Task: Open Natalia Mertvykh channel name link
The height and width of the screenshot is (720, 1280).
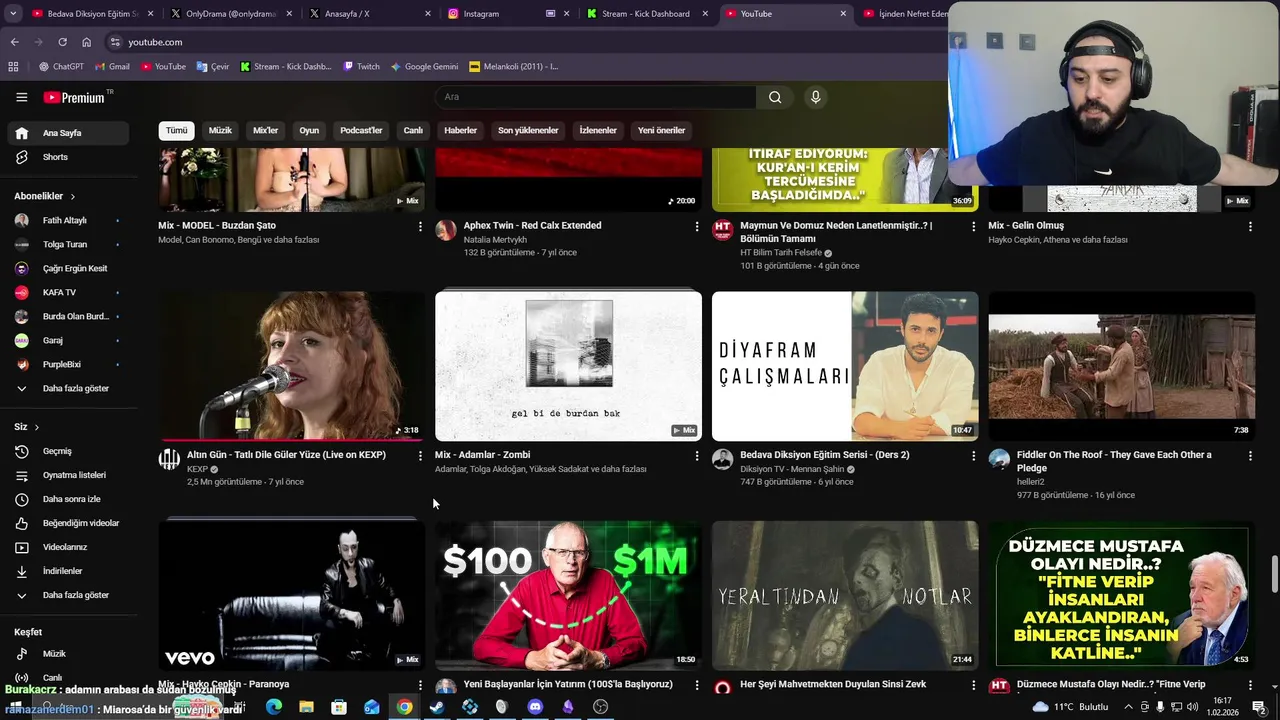Action: tap(495, 240)
